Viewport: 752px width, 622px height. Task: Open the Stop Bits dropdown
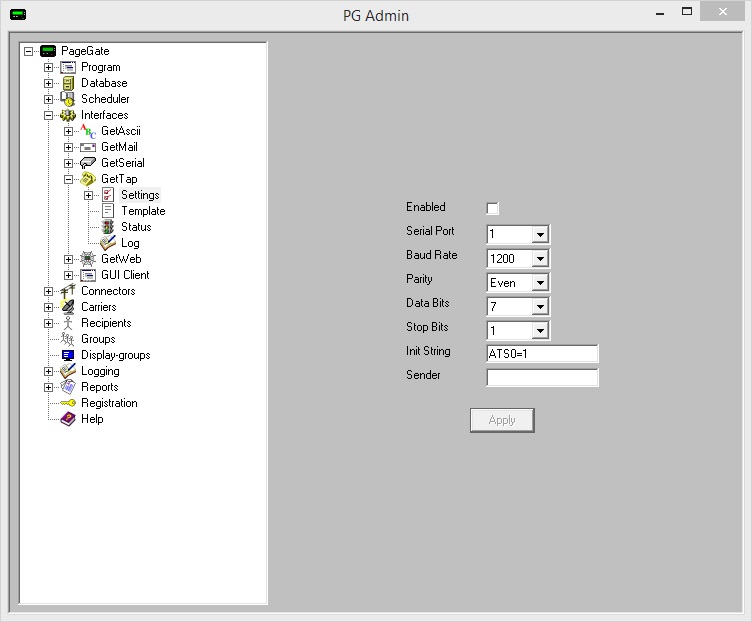point(540,330)
